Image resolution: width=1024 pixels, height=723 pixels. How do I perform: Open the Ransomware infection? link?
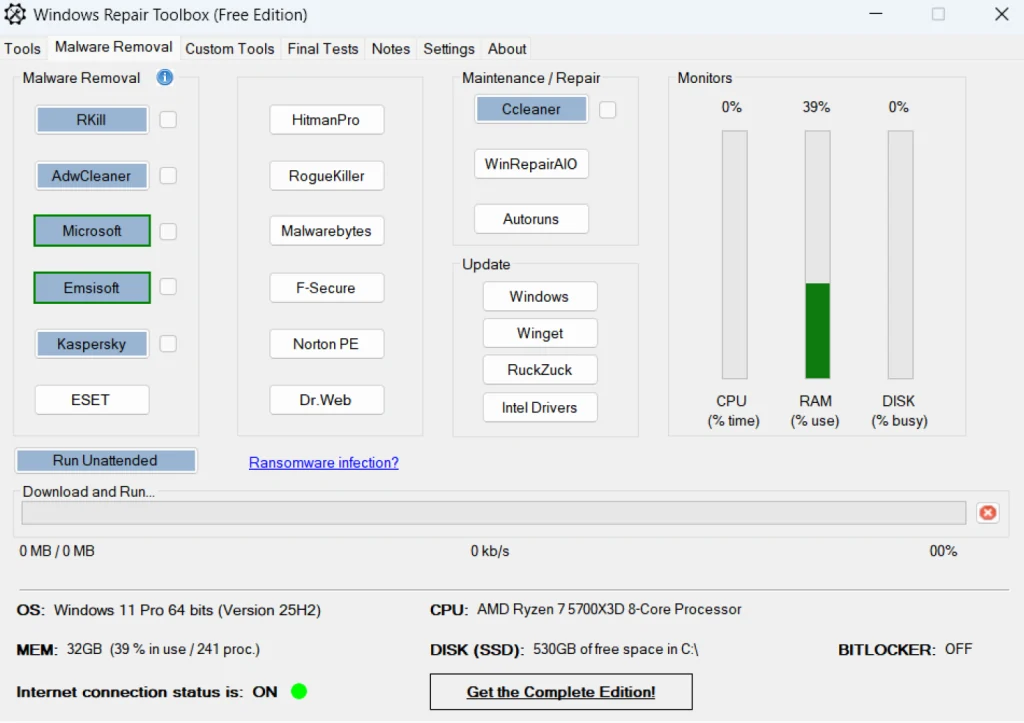click(x=323, y=463)
